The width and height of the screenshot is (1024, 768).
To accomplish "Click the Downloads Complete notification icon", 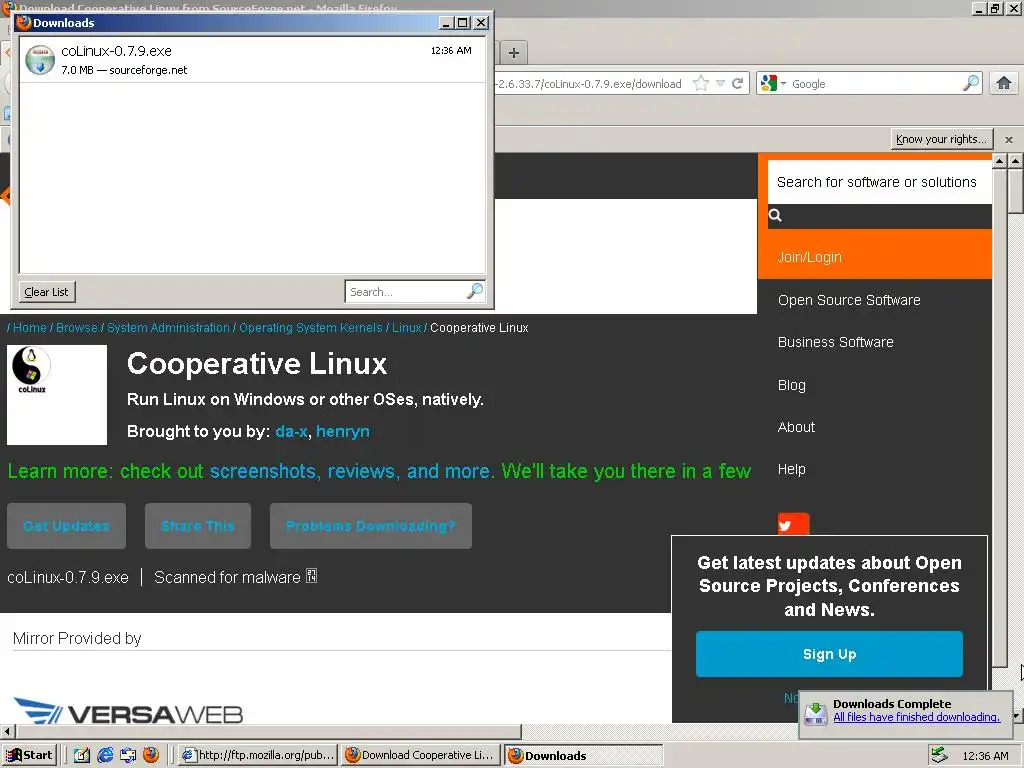I will click(x=816, y=713).
